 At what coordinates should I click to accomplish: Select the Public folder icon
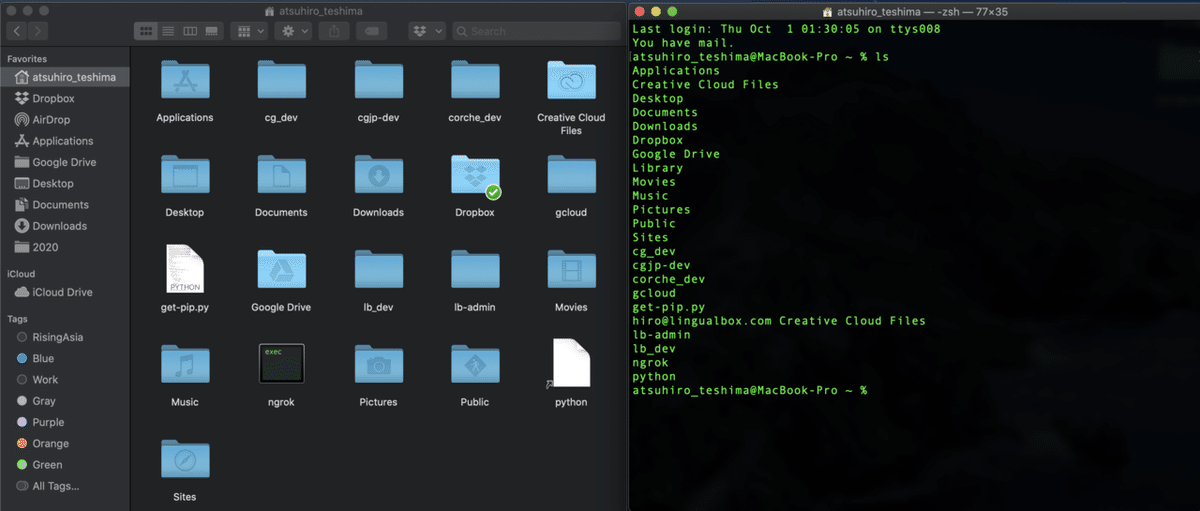point(475,365)
